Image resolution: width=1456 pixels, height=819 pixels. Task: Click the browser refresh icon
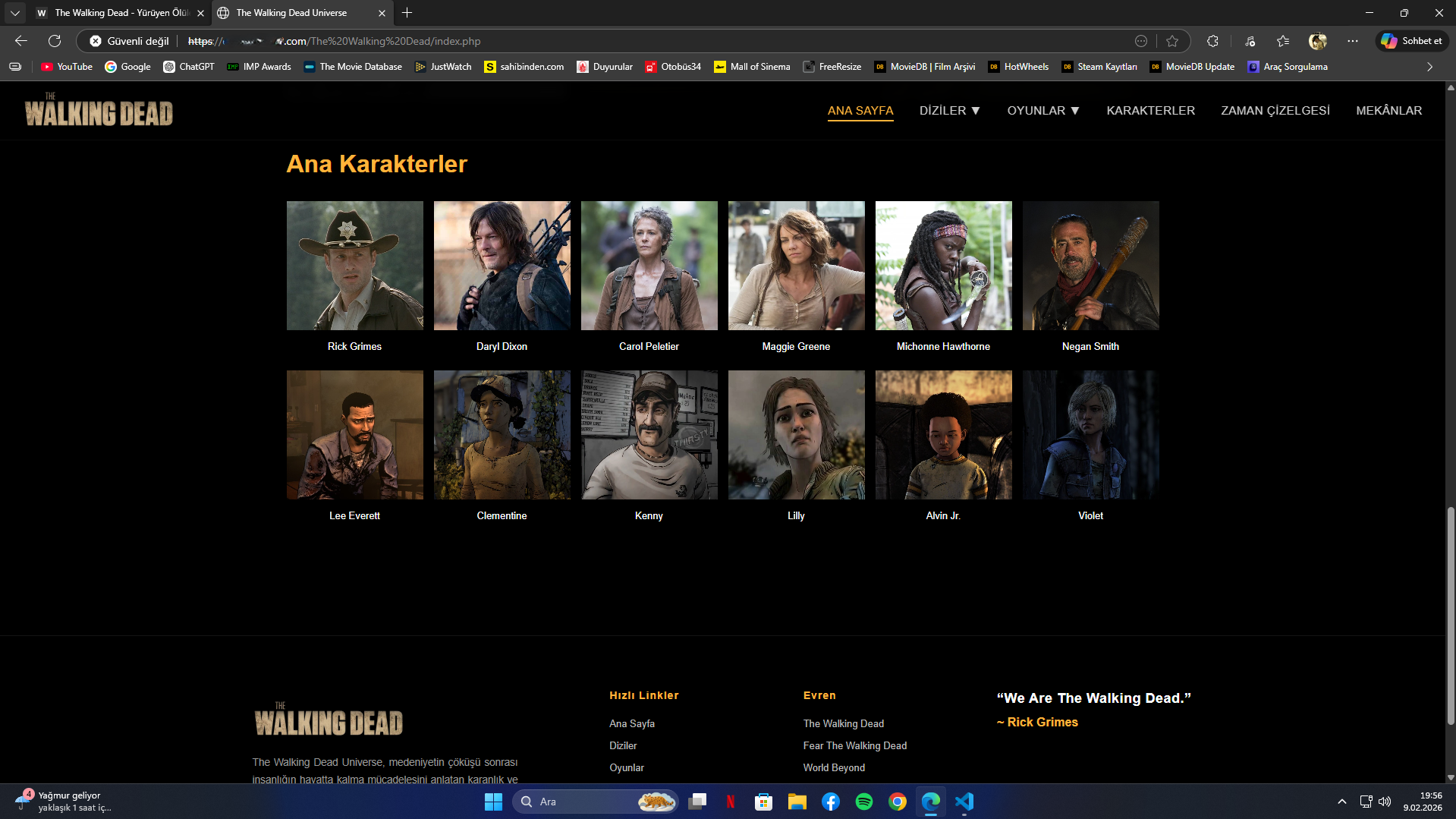coord(55,41)
